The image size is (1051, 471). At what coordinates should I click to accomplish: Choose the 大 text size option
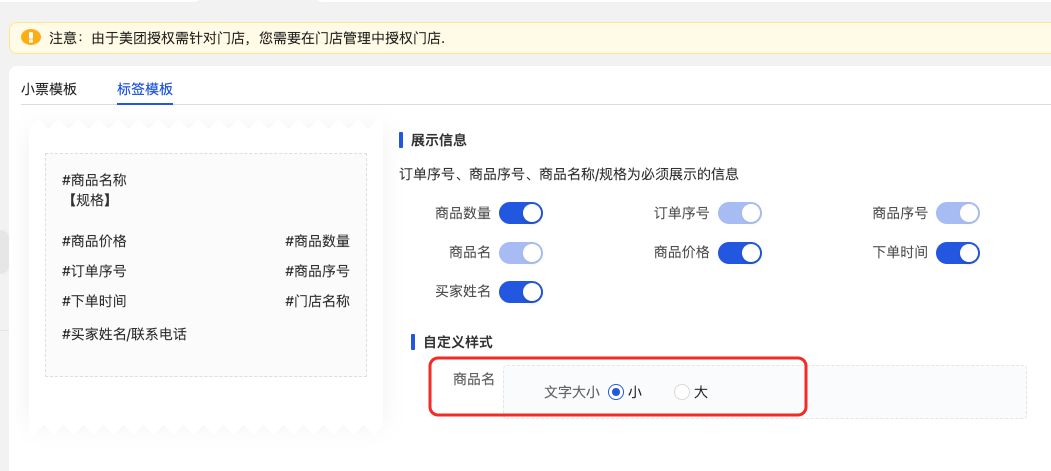(x=682, y=392)
